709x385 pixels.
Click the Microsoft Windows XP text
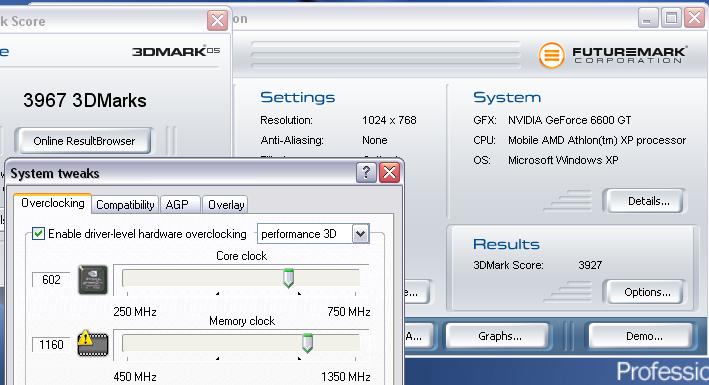[563, 160]
